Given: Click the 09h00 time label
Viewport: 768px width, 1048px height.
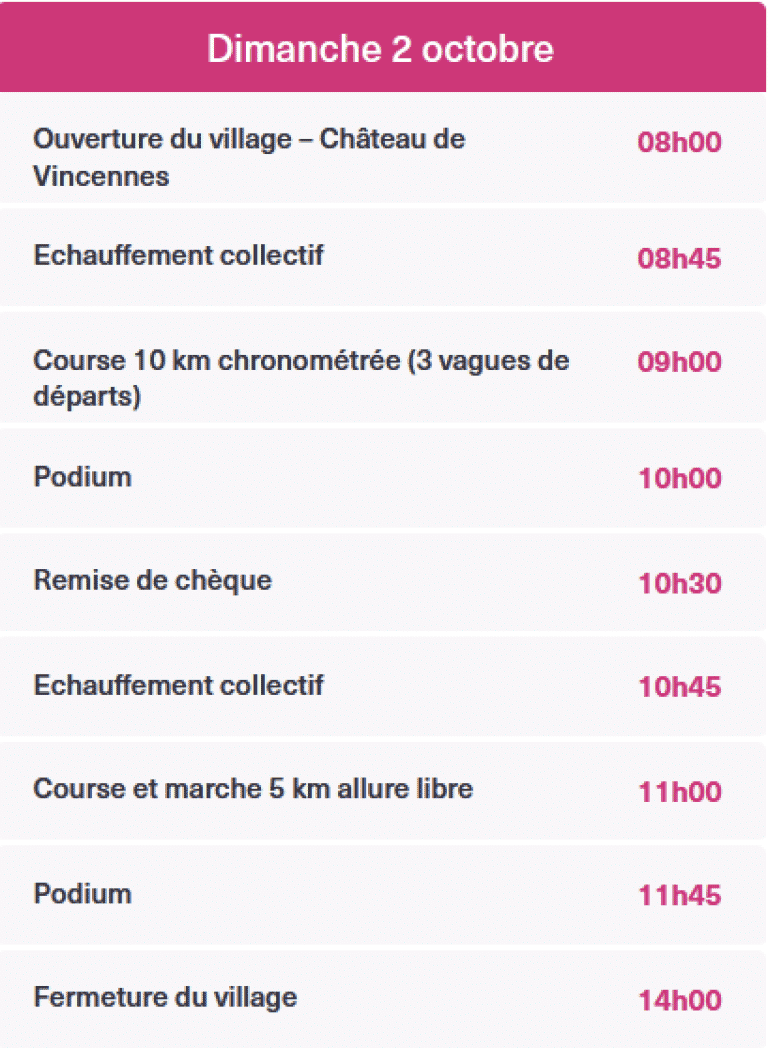Looking at the screenshot, I should pos(679,362).
